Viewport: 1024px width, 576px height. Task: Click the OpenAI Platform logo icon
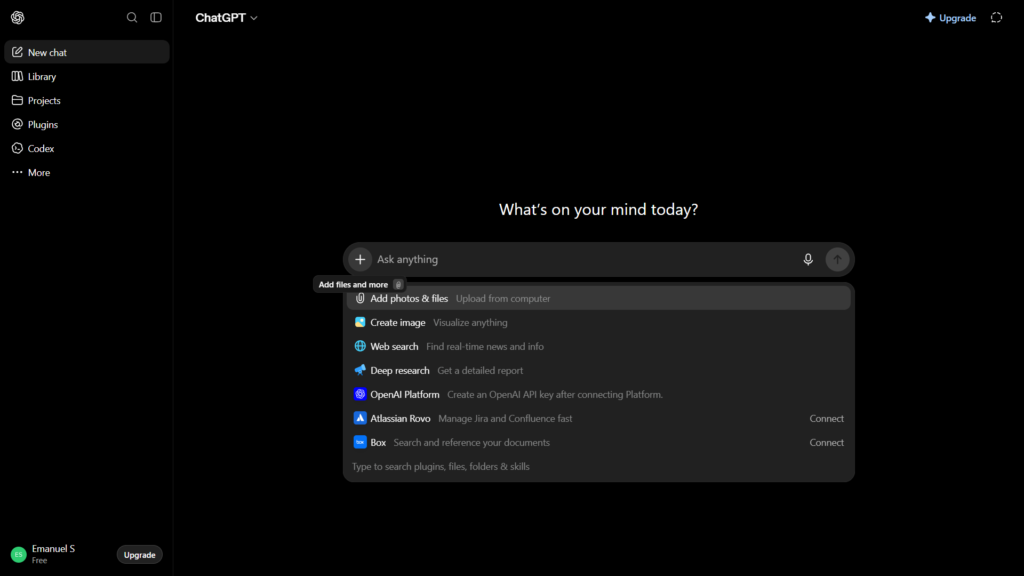360,394
